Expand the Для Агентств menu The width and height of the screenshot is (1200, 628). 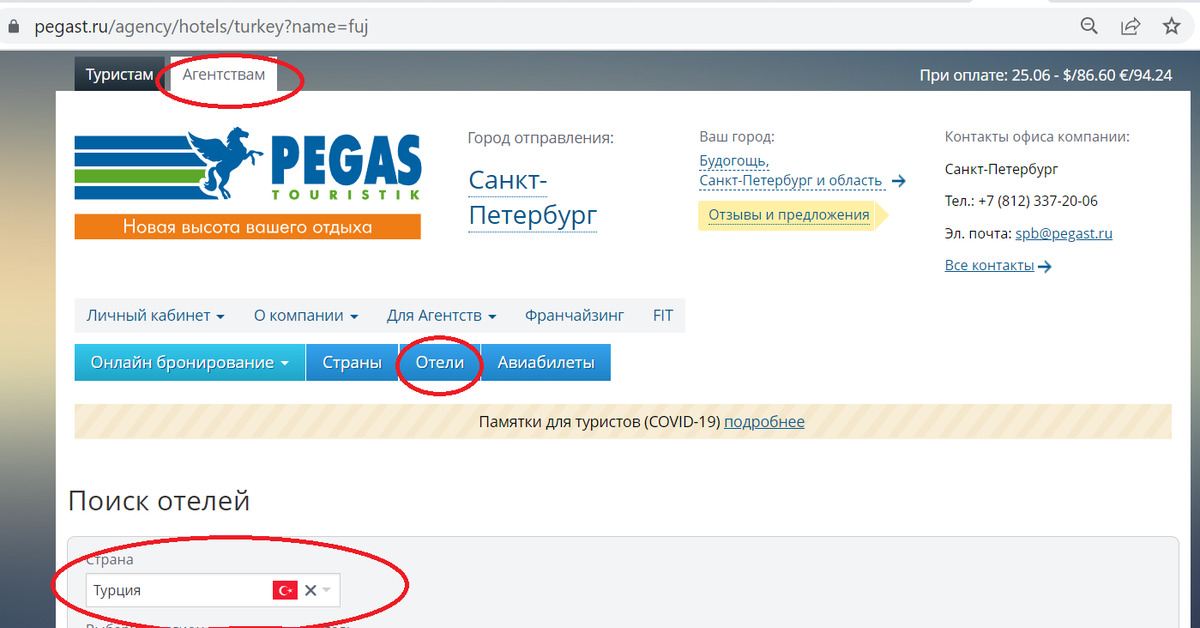pyautogui.click(x=441, y=315)
